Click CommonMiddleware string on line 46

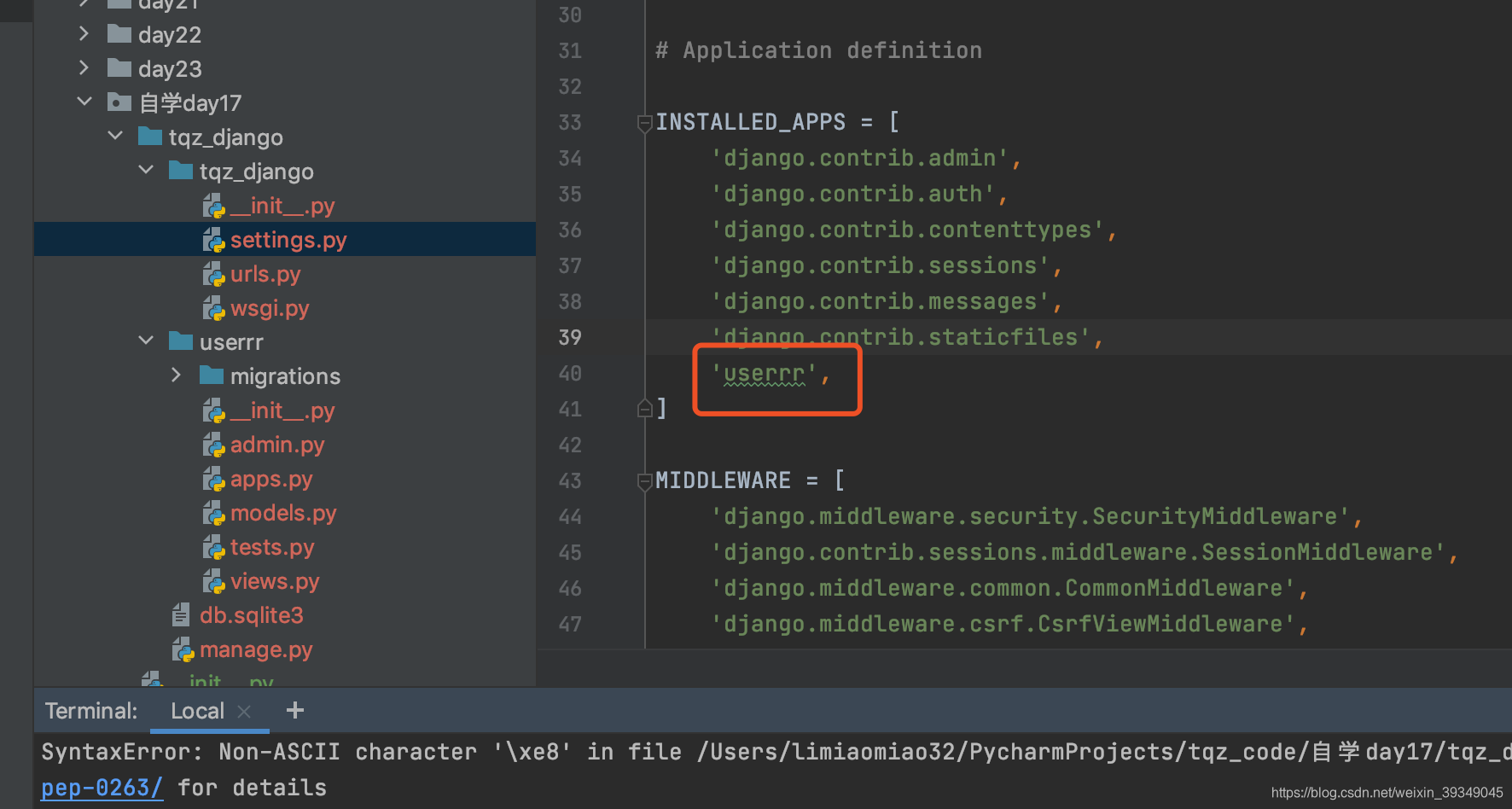tap(1003, 588)
